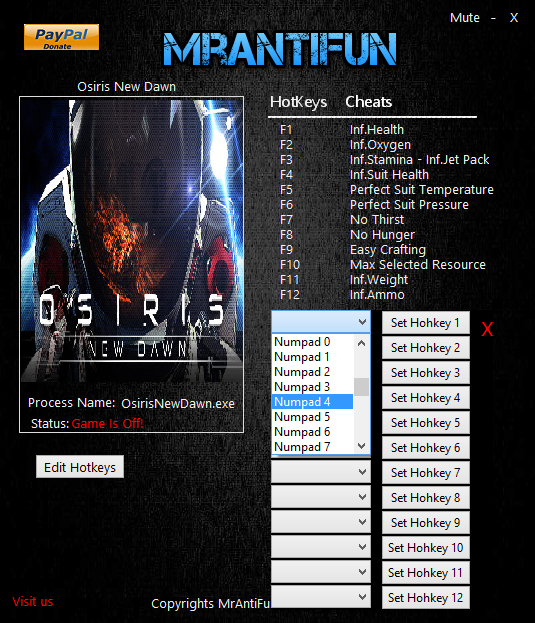Pick Numpad 5 from the list
Image resolution: width=535 pixels, height=623 pixels.
(313, 417)
